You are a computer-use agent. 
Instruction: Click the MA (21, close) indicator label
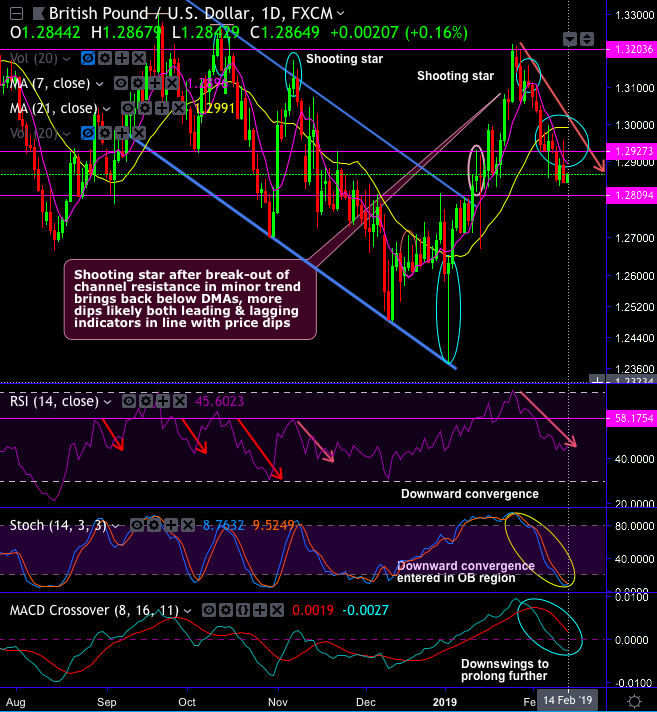point(54,108)
